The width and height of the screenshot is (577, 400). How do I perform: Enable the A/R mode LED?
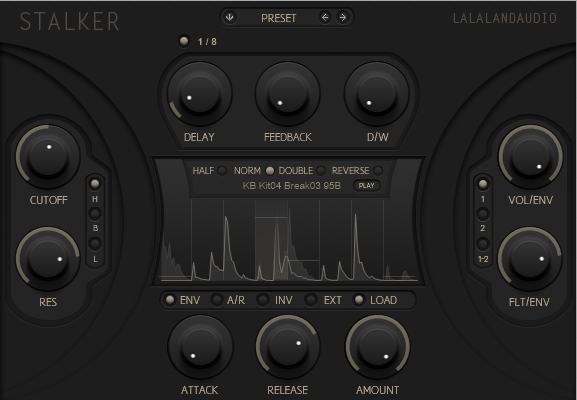[x=217, y=300]
